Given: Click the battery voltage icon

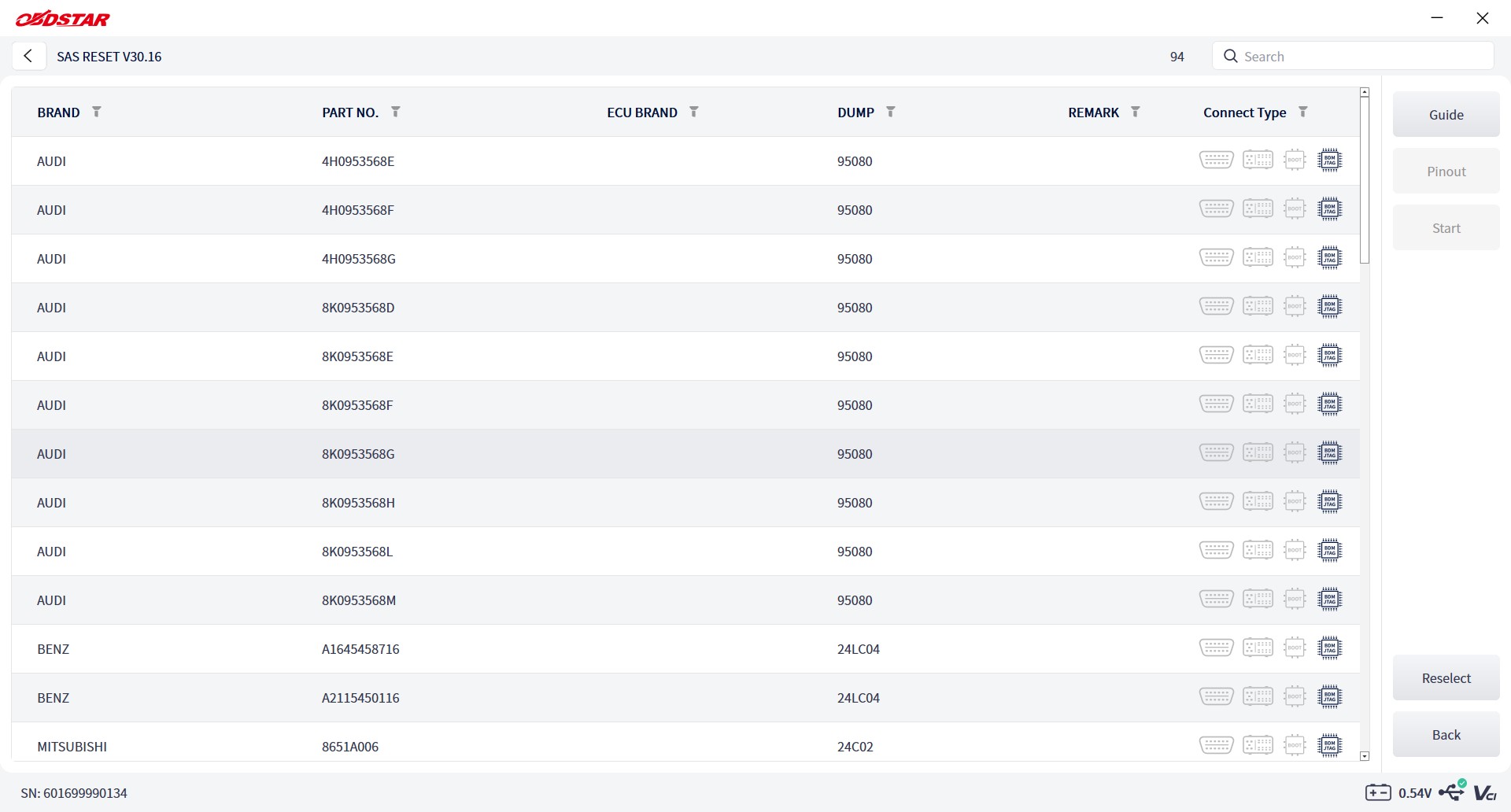Looking at the screenshot, I should point(1378,792).
